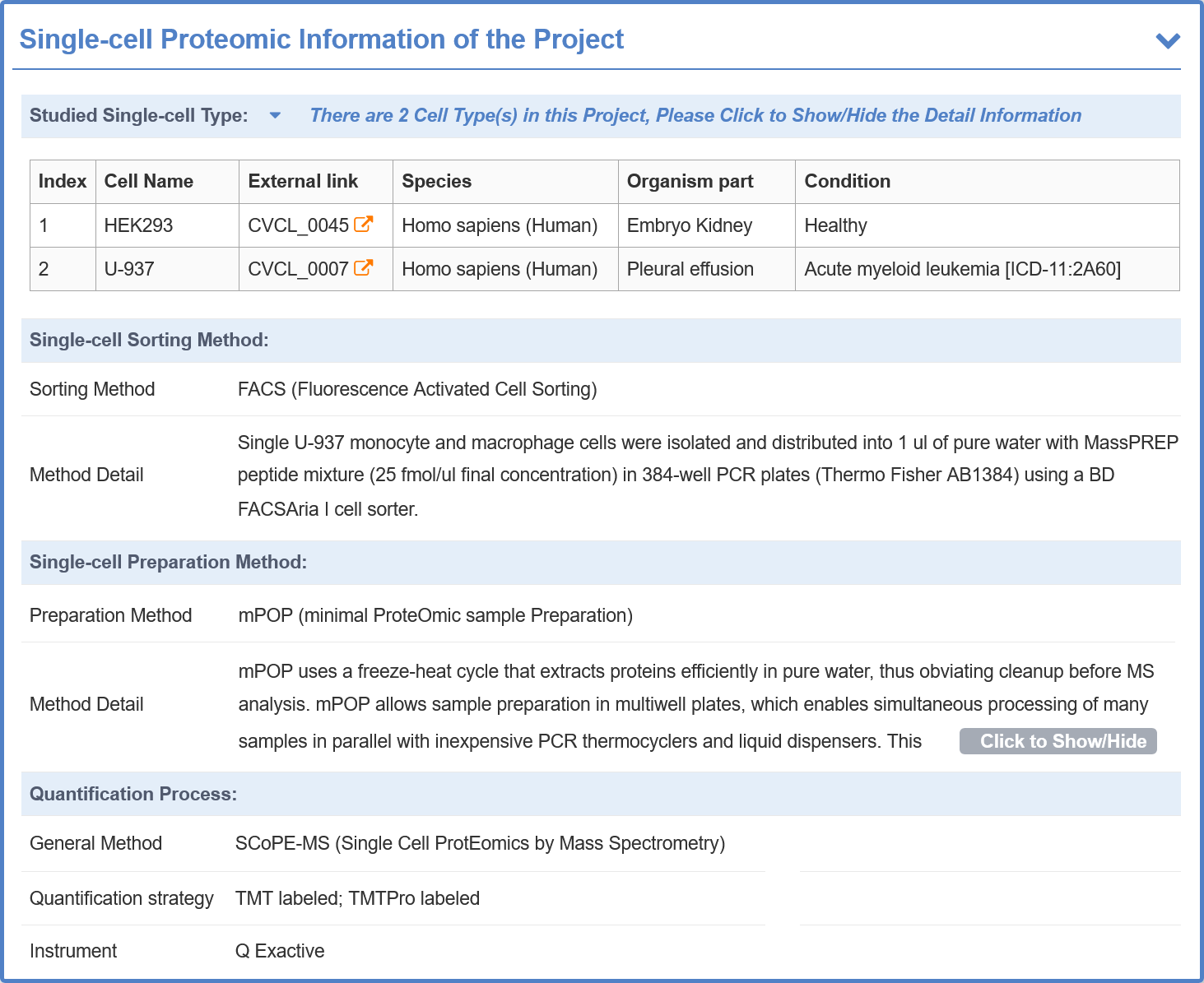This screenshot has height=983, width=1204.
Task: Click the Single-cell Sorting Method section header
Action: coord(149,340)
